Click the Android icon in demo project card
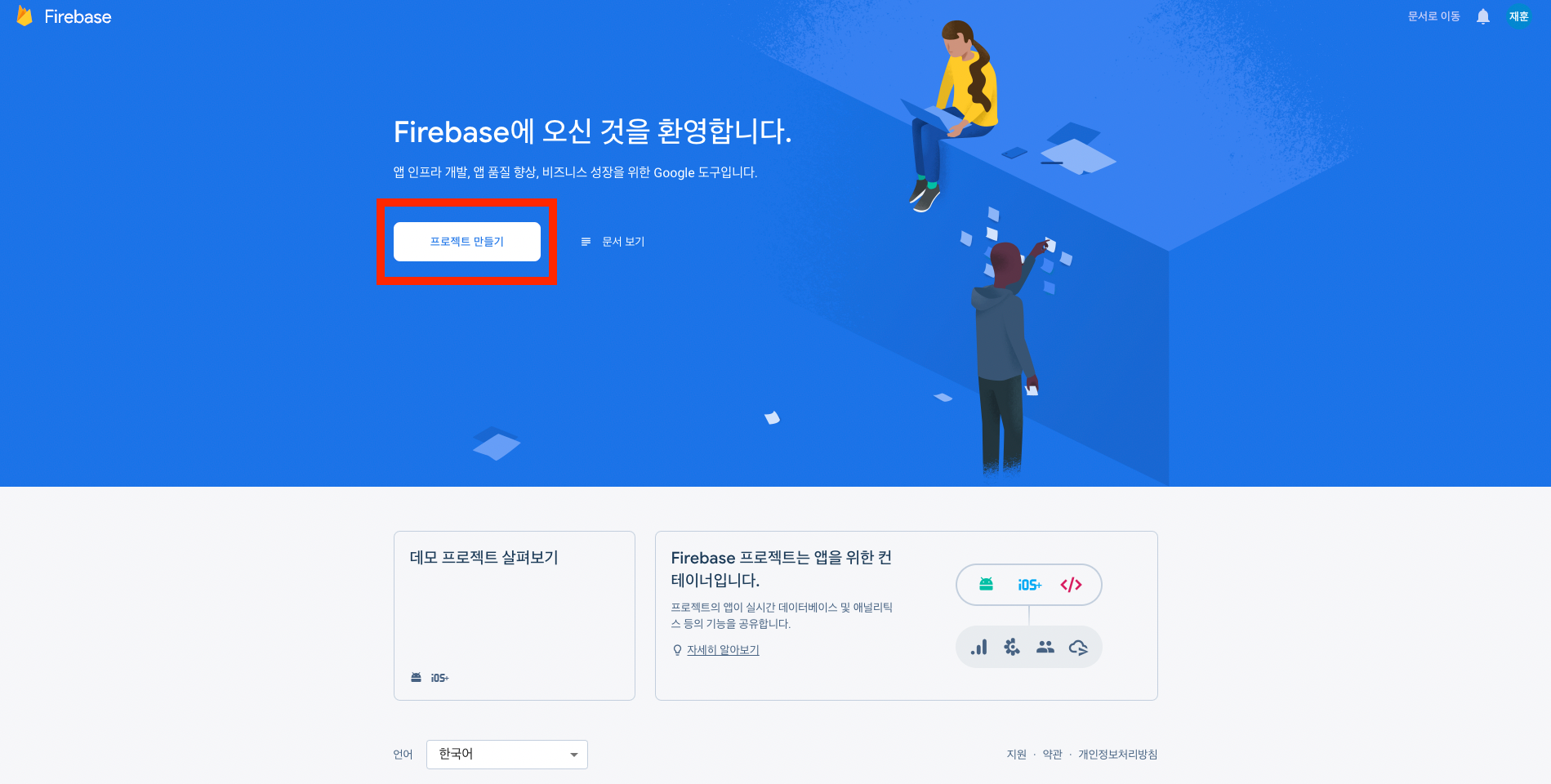The image size is (1551, 784). coord(417,677)
